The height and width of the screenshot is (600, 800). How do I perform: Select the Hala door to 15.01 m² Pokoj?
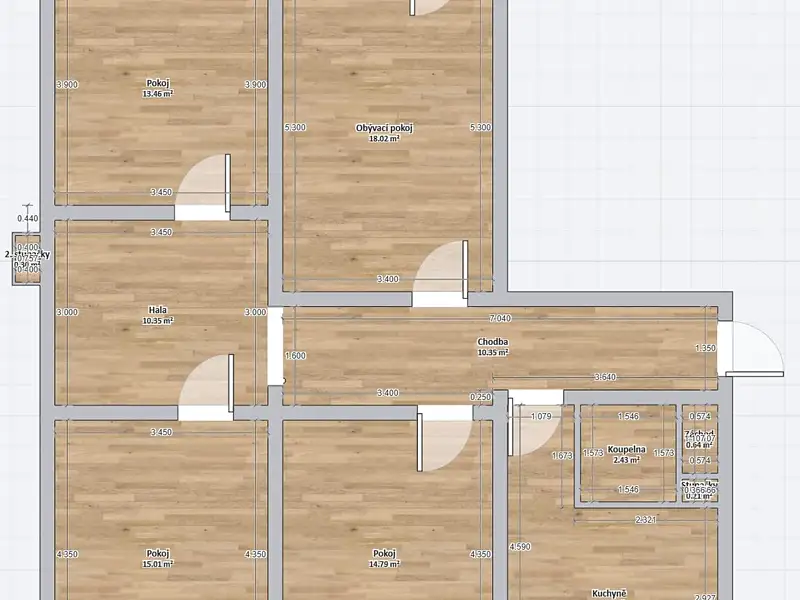click(206, 388)
